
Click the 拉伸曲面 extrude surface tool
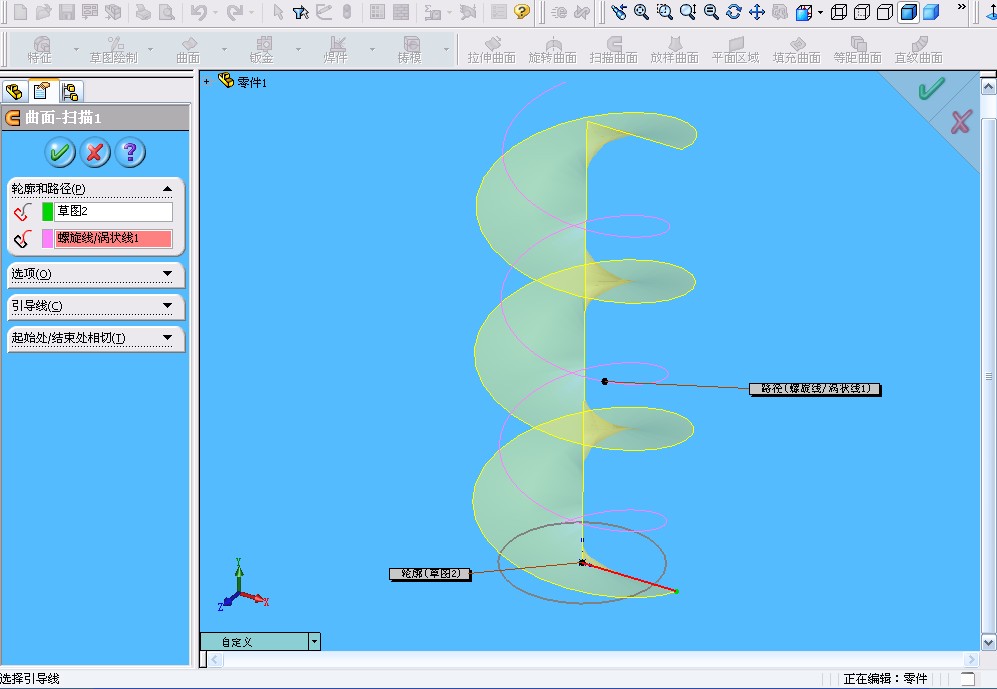click(492, 50)
